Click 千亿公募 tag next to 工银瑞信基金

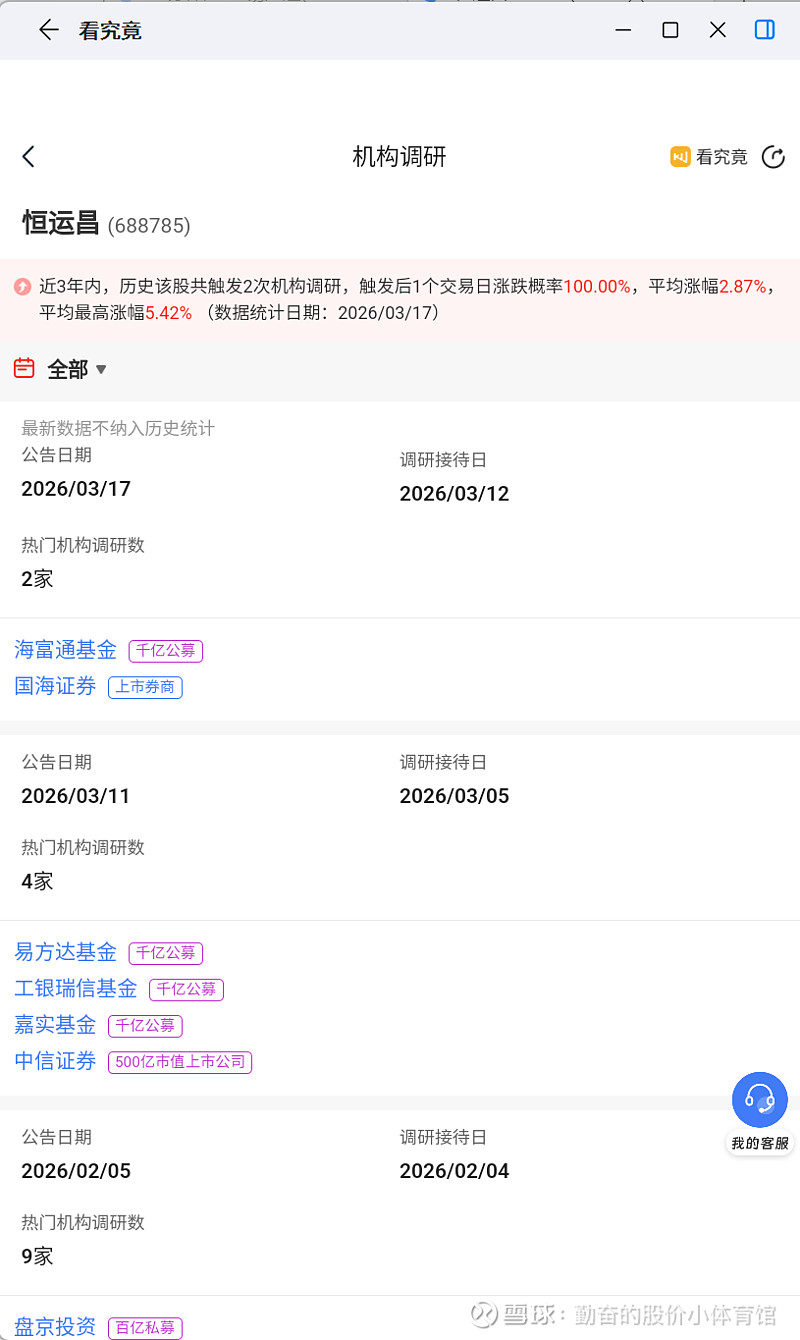[186, 989]
